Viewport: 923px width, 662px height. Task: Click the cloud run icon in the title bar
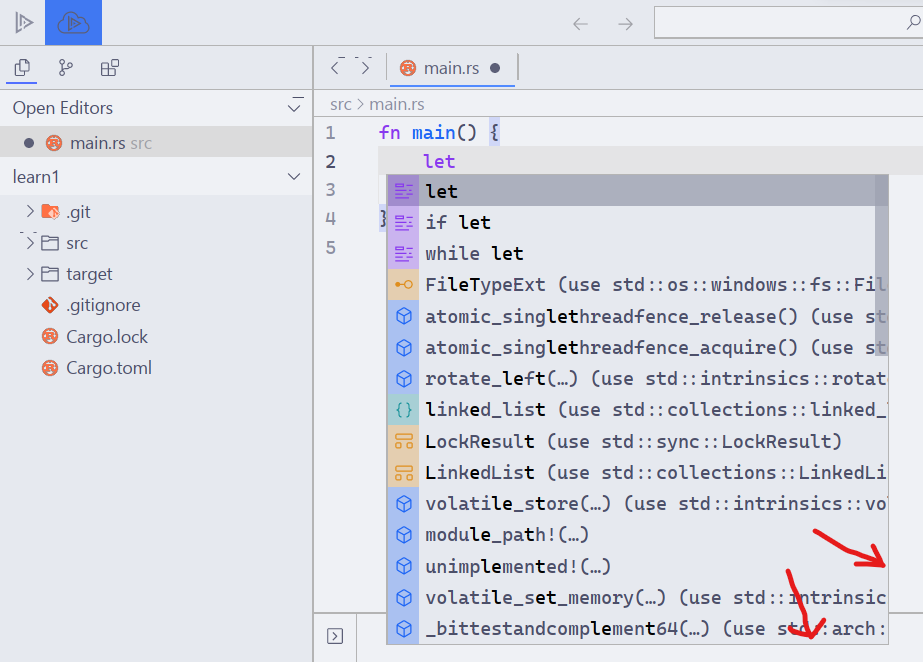pyautogui.click(x=72, y=21)
